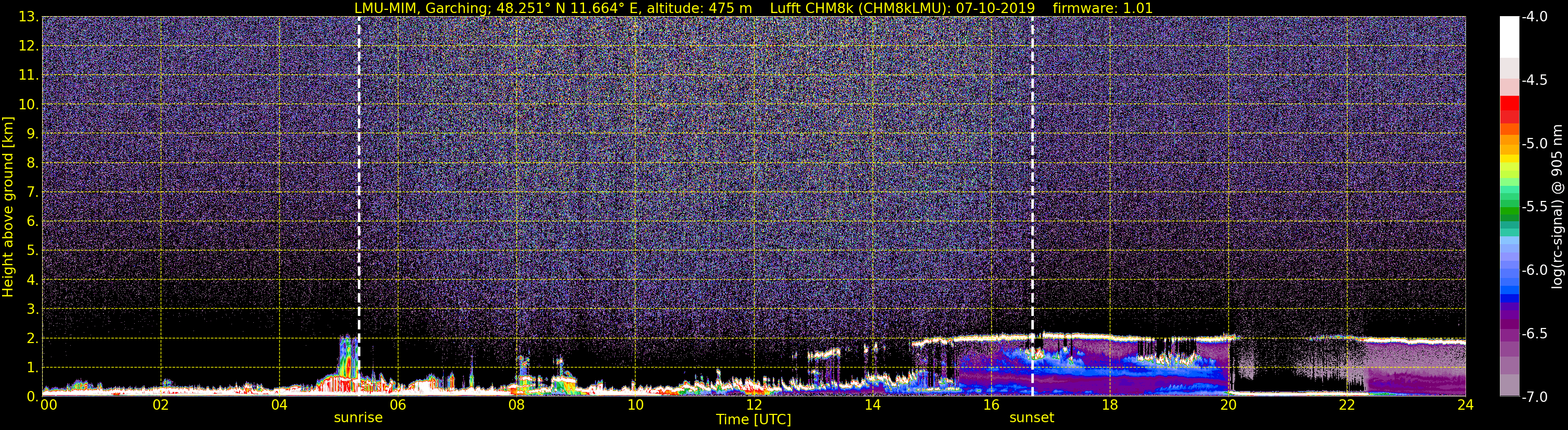Click the "7." height axis tick label
1568x430 pixels.
coord(32,193)
